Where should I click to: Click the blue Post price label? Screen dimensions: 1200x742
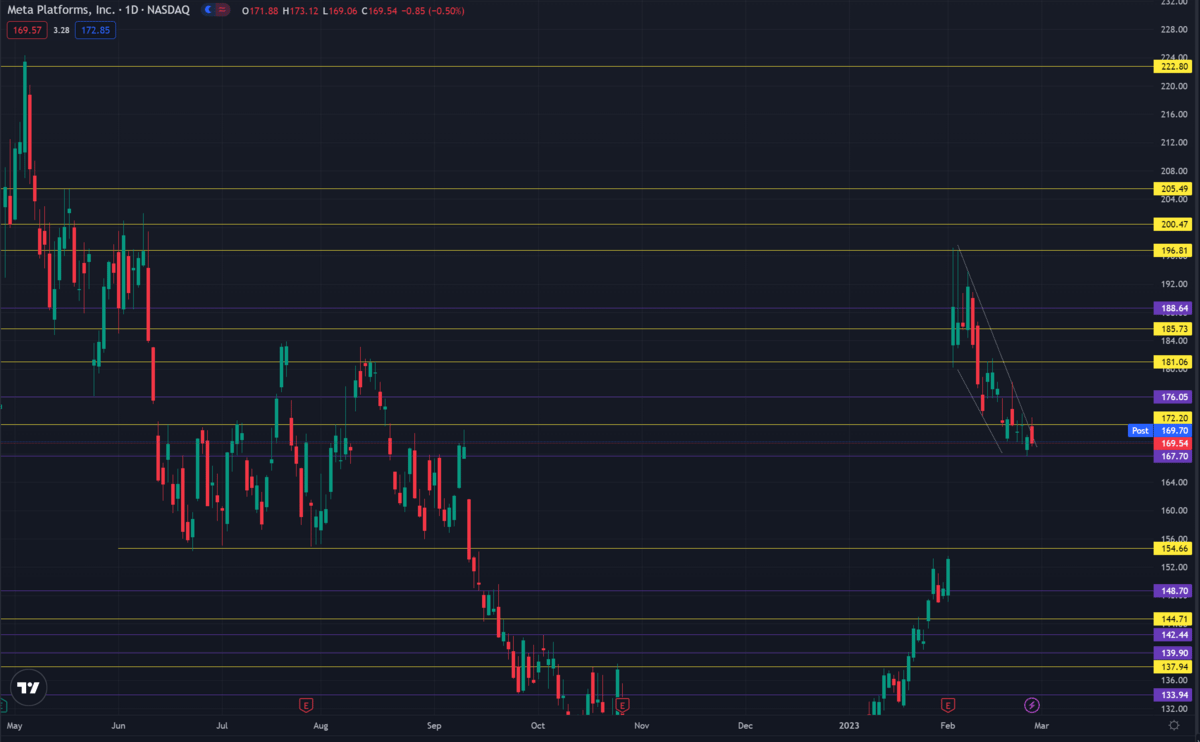click(1140, 431)
